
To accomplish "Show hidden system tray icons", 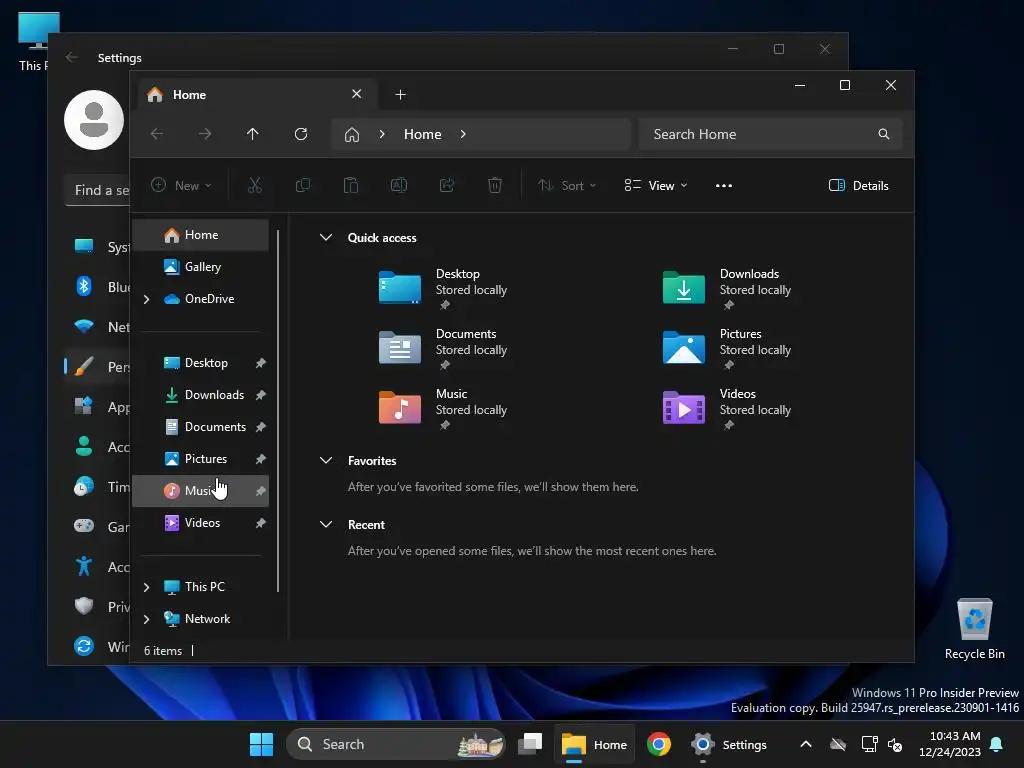I will (806, 744).
